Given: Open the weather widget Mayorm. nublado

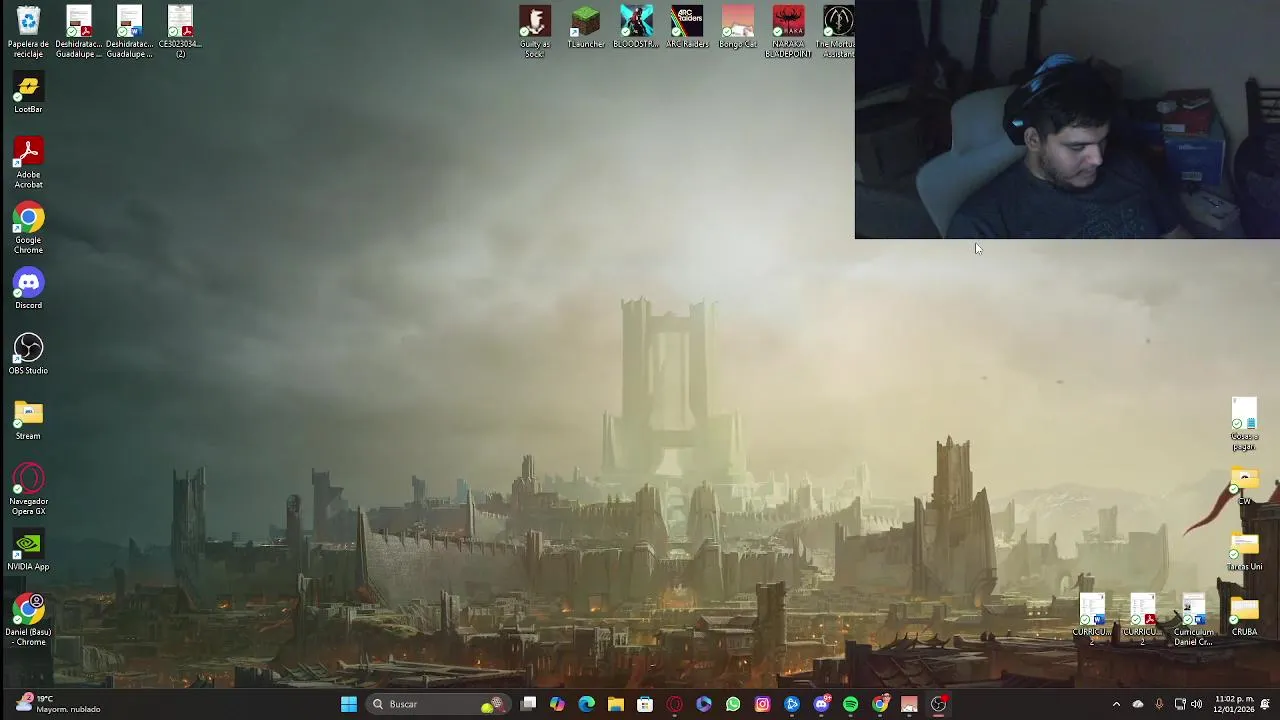Looking at the screenshot, I should (58, 704).
